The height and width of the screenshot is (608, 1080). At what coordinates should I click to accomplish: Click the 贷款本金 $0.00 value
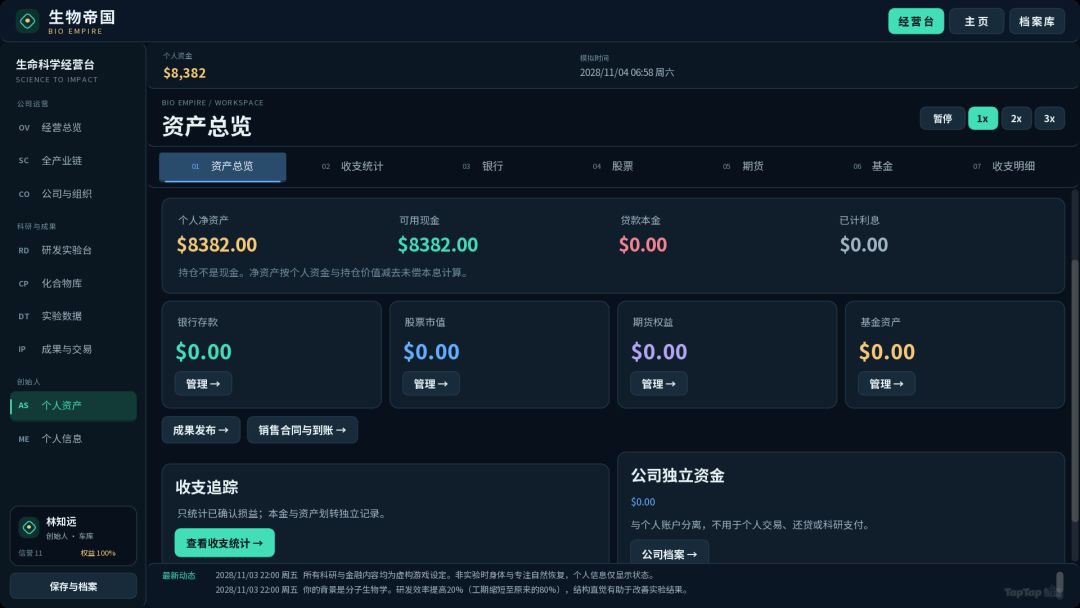click(x=643, y=244)
